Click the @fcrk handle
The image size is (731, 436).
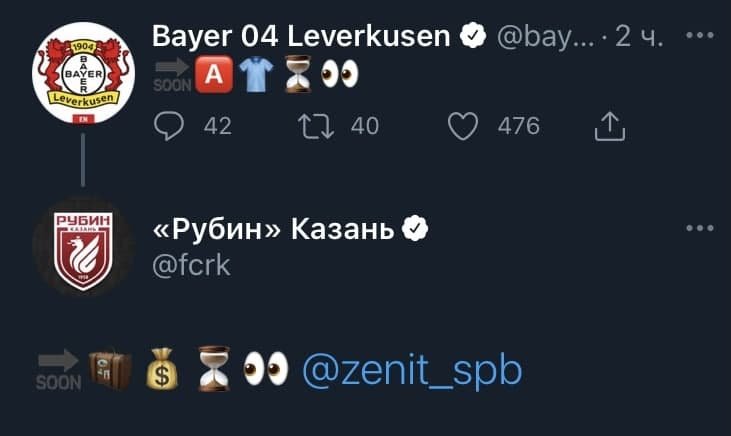[190, 265]
